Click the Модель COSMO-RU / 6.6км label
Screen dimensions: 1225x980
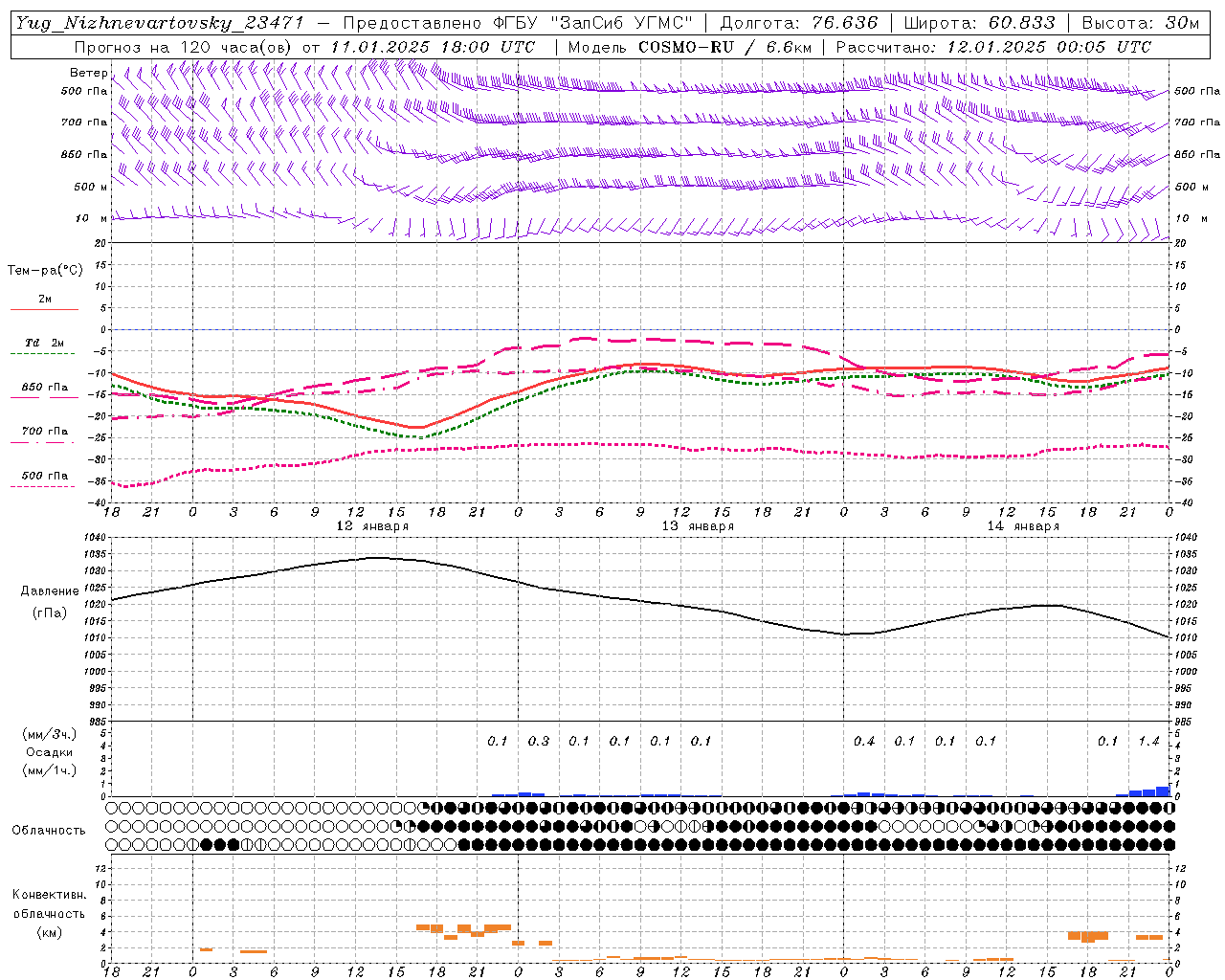coord(689,47)
